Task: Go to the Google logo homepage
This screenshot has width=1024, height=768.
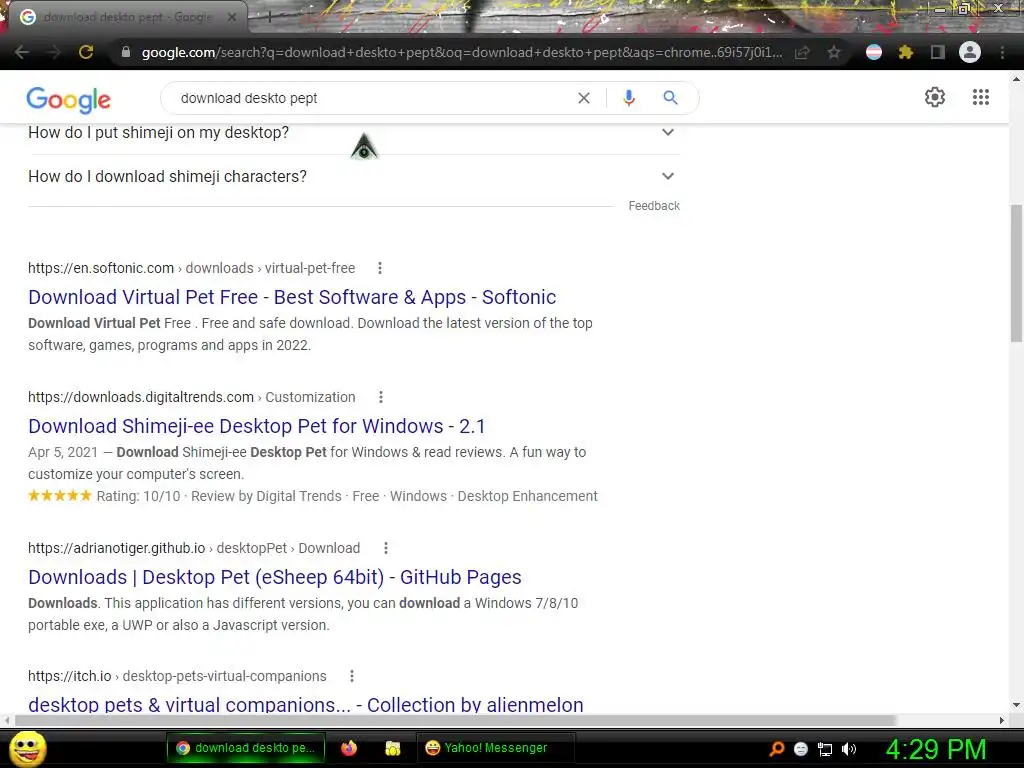Action: [69, 99]
